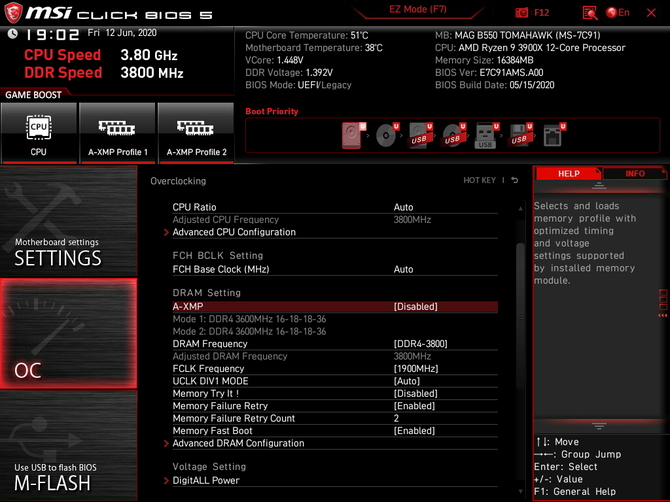Click the settings list scrollbar thumb
The image size is (670, 502).
(x=520, y=316)
